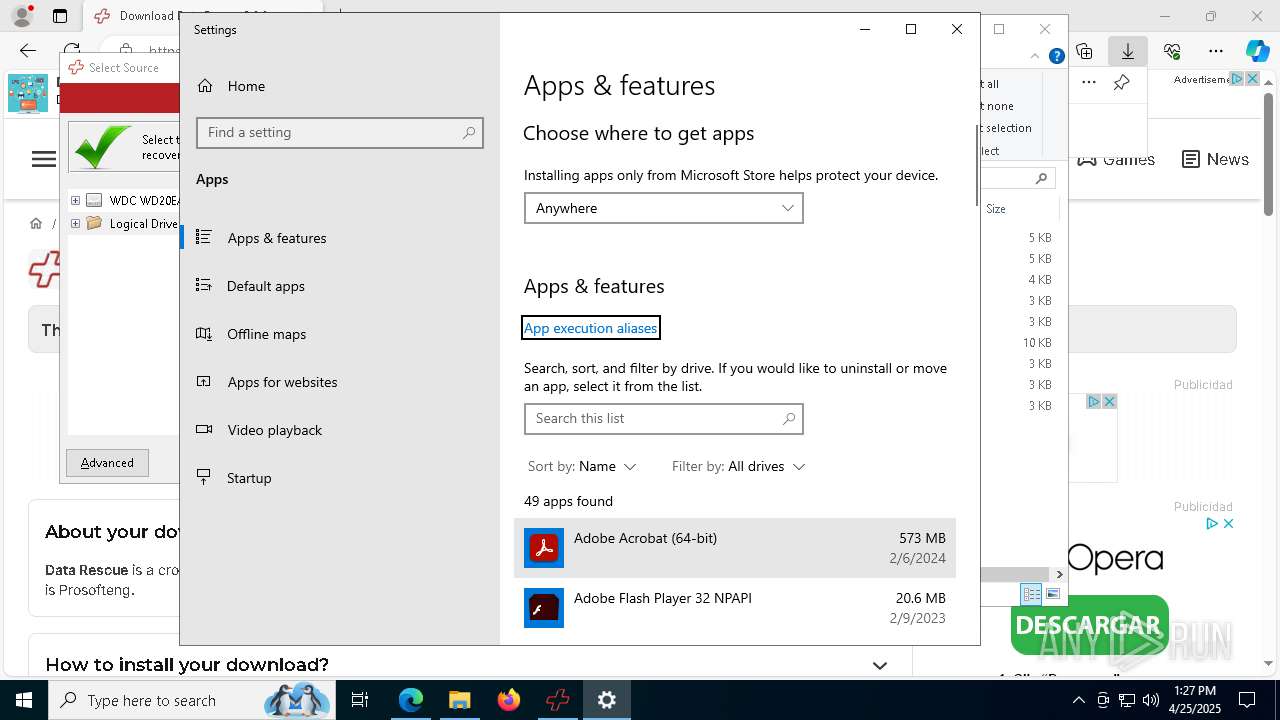Viewport: 1280px width, 720px height.
Task: Collapse ribbon chevron in background window
Action: tap(1035, 56)
